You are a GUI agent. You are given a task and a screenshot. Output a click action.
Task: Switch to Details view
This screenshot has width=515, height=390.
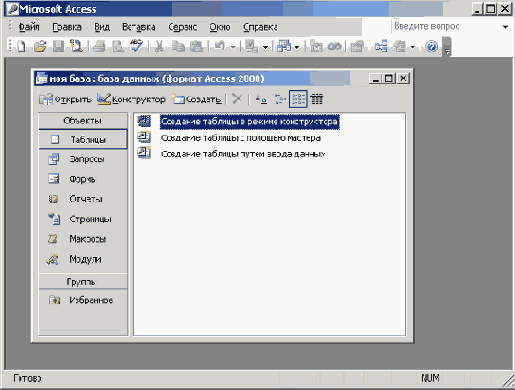click(317, 99)
